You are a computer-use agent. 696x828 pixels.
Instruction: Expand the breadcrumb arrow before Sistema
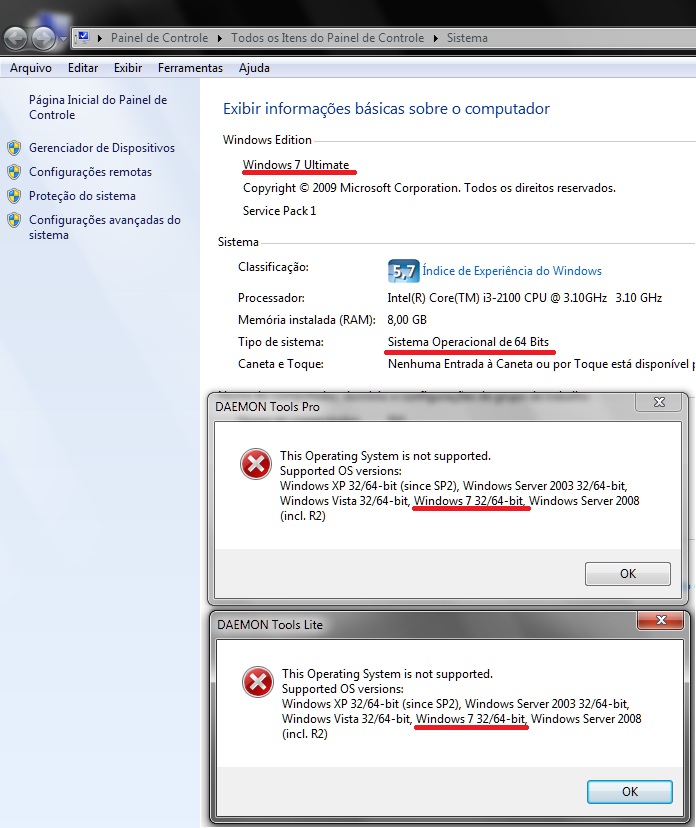click(435, 38)
